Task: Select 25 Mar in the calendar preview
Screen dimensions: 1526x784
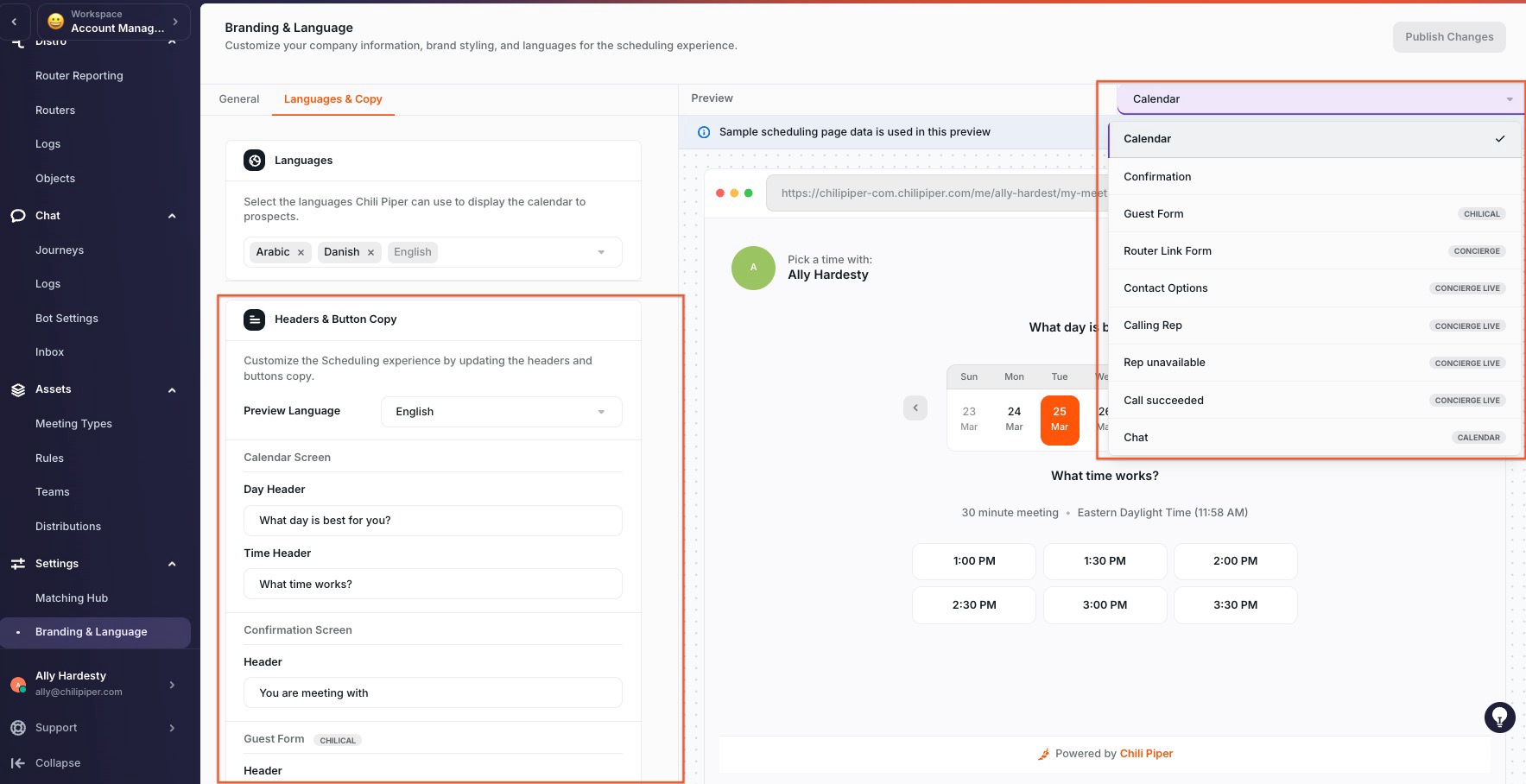Action: click(x=1060, y=420)
